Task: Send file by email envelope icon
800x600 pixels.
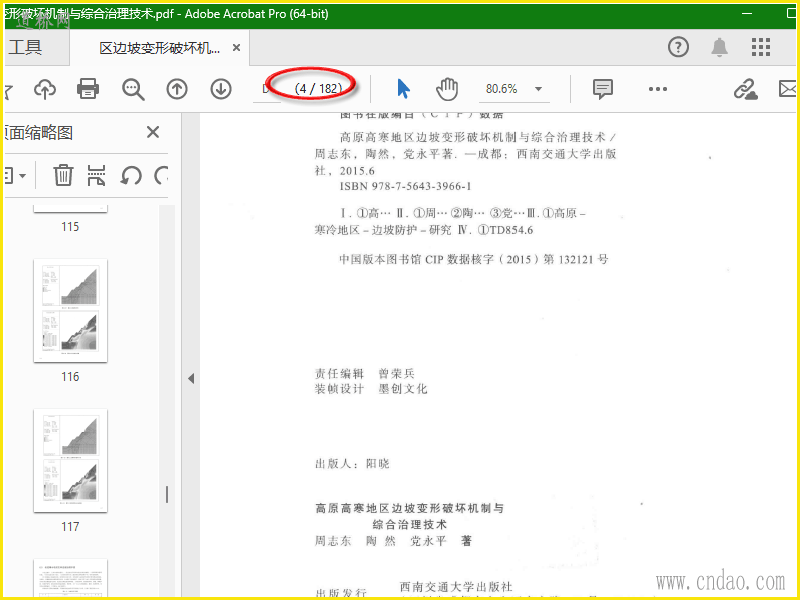Action: [x=788, y=89]
